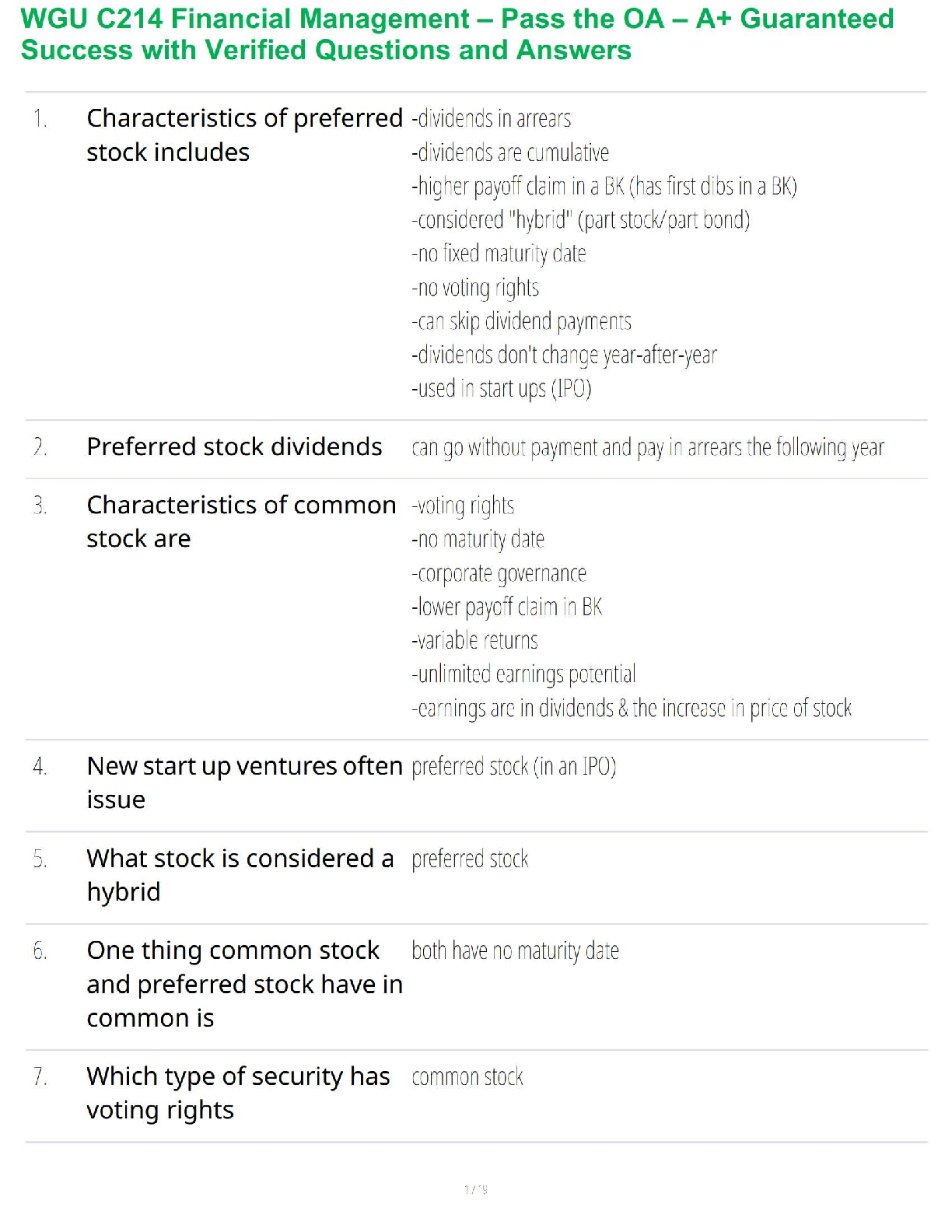The height and width of the screenshot is (1232, 952).
Task: Click the WGU C214 Financial Management title
Action: coord(457,34)
